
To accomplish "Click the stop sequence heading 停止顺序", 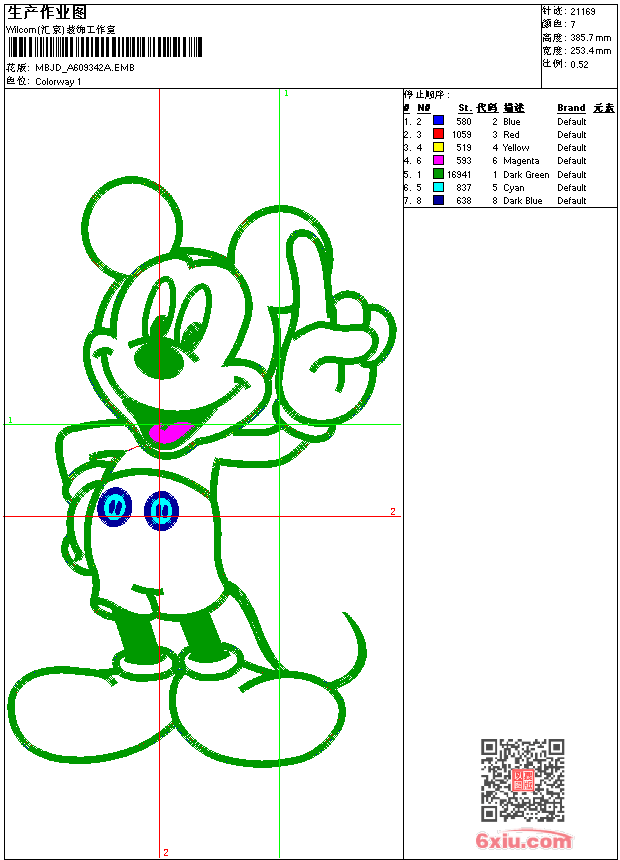I will (426, 95).
